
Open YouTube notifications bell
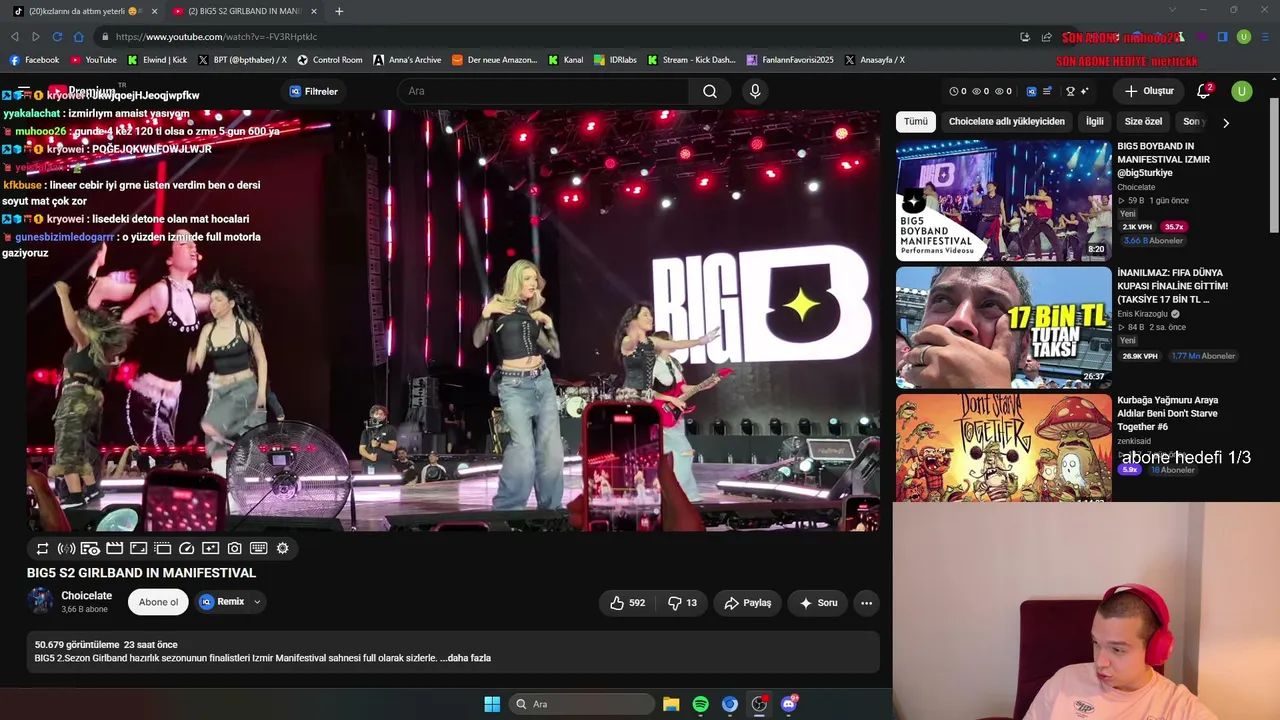click(1204, 91)
